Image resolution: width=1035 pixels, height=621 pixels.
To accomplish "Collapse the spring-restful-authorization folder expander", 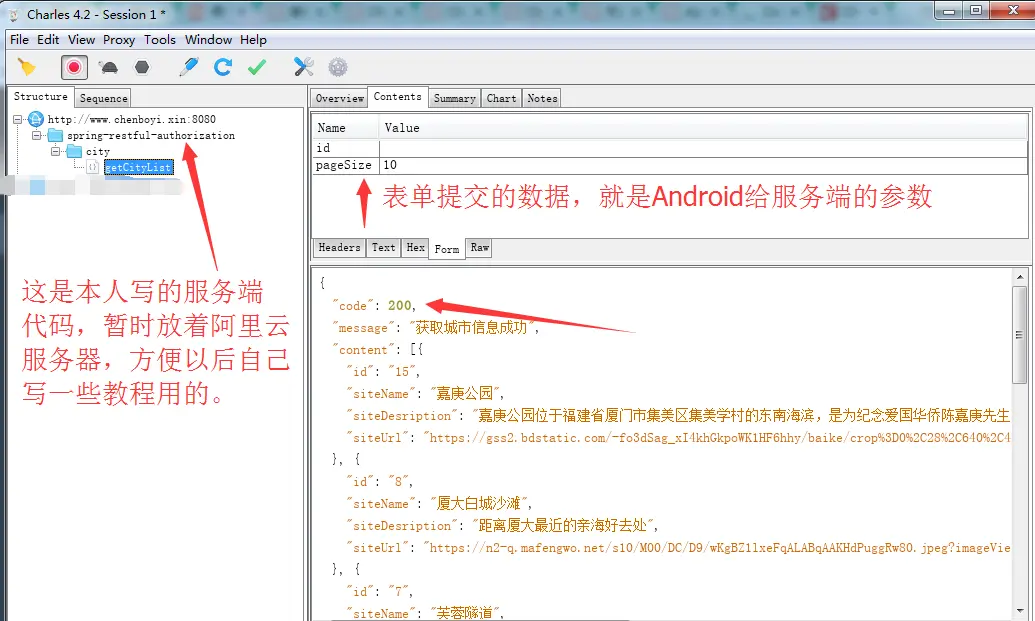I will tap(37, 135).
